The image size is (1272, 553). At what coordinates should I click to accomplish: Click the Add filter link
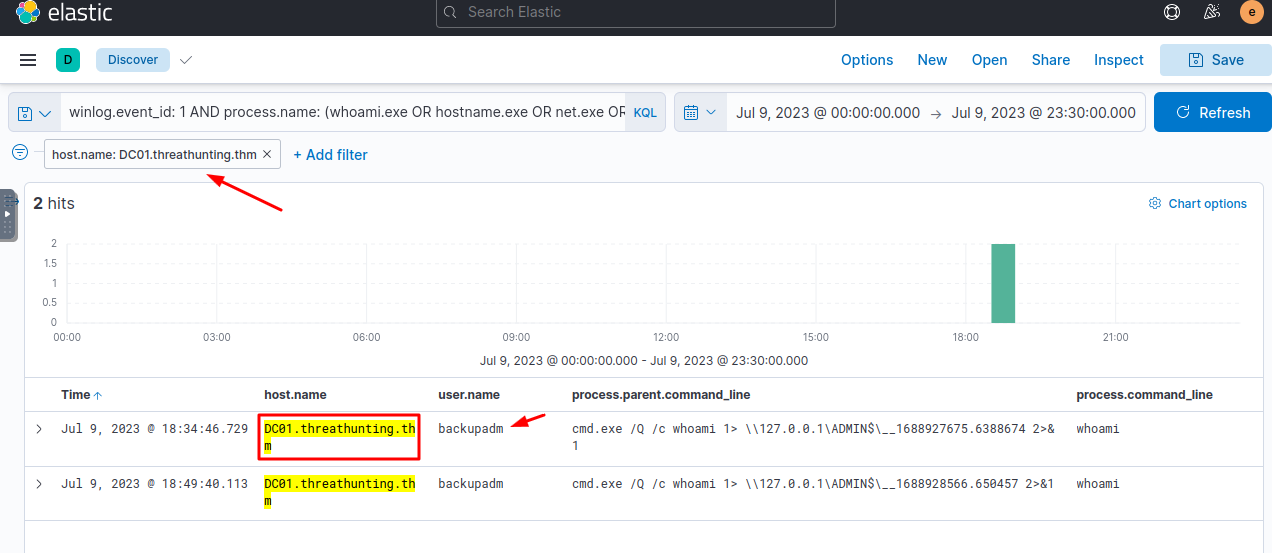click(330, 155)
